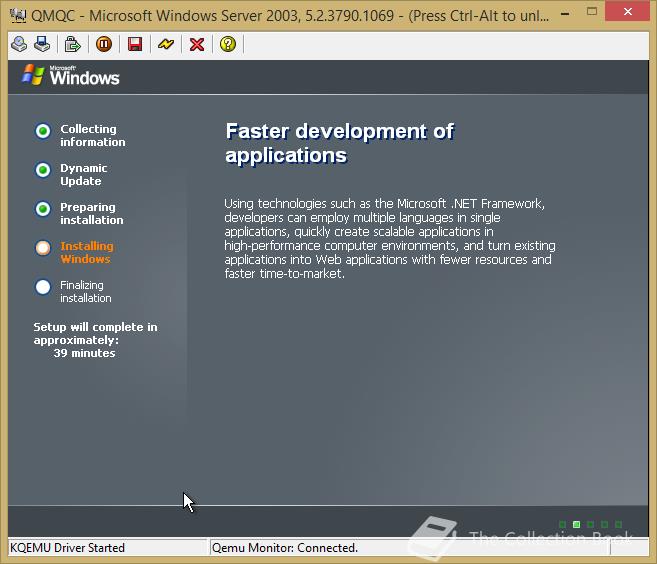Click the white bullet beside Finalizing installation
Screen dimensions: 657x564
[43, 287]
